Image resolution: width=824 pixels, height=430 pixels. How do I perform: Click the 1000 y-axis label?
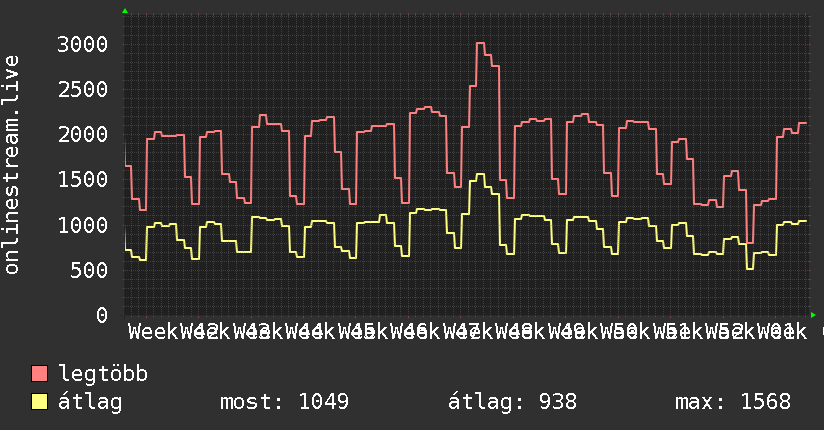83,225
